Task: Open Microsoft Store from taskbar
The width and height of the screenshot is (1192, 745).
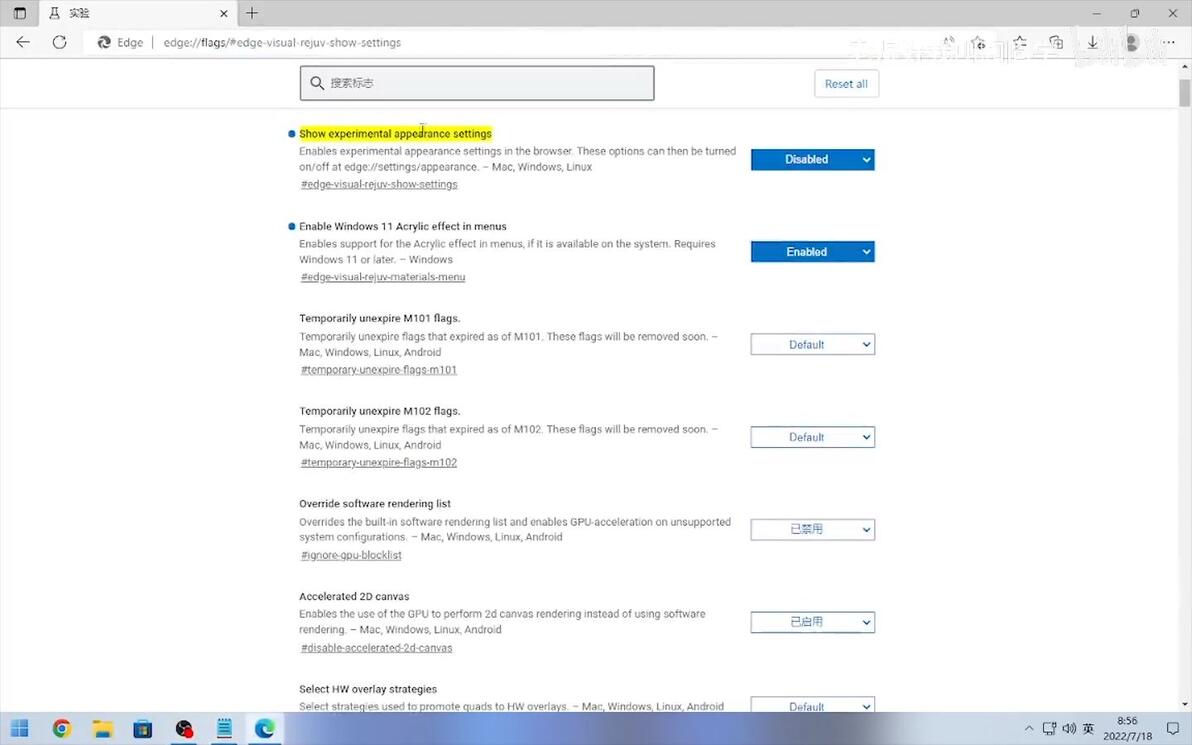Action: pos(142,728)
